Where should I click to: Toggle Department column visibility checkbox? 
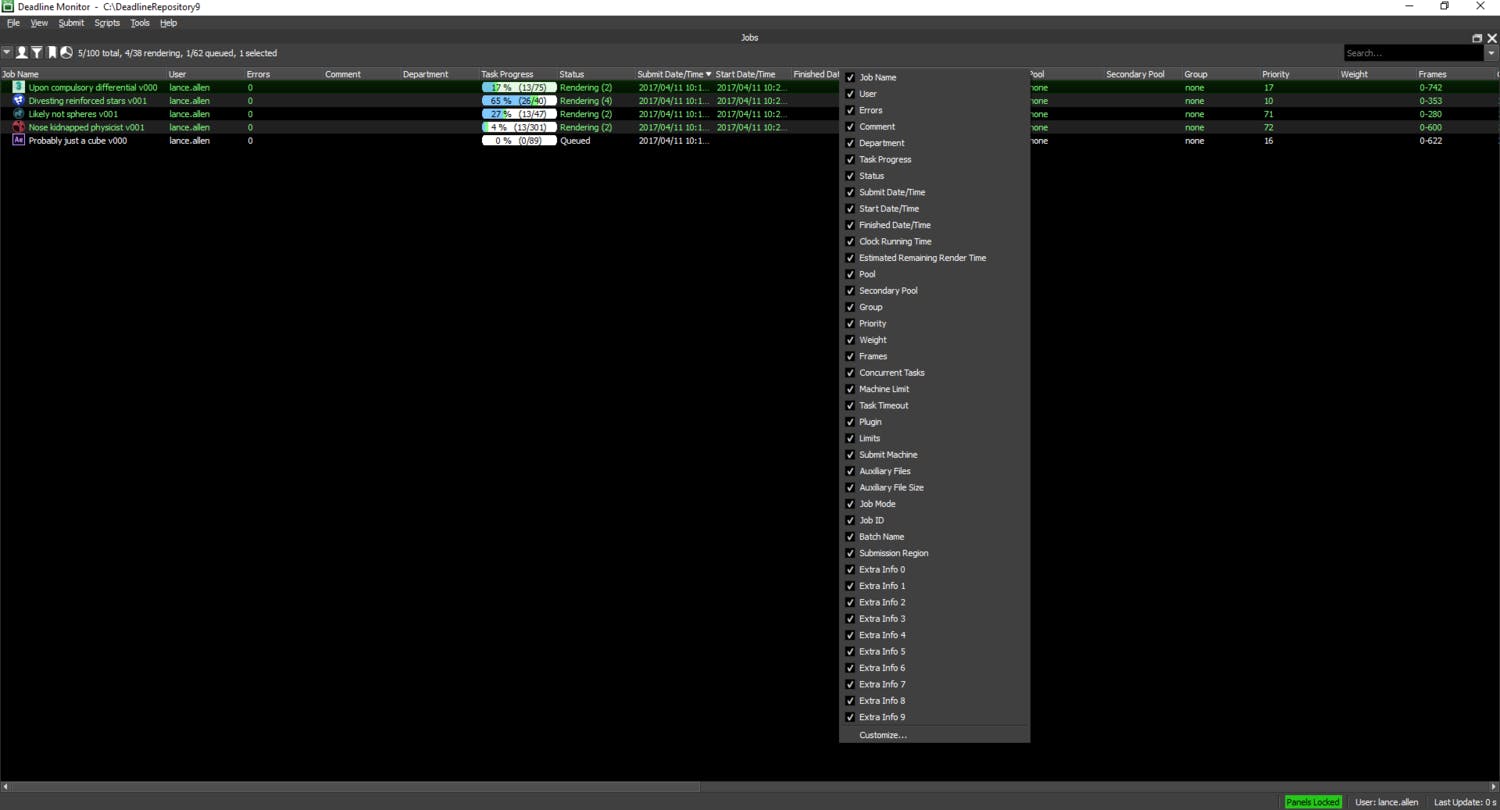coord(850,143)
